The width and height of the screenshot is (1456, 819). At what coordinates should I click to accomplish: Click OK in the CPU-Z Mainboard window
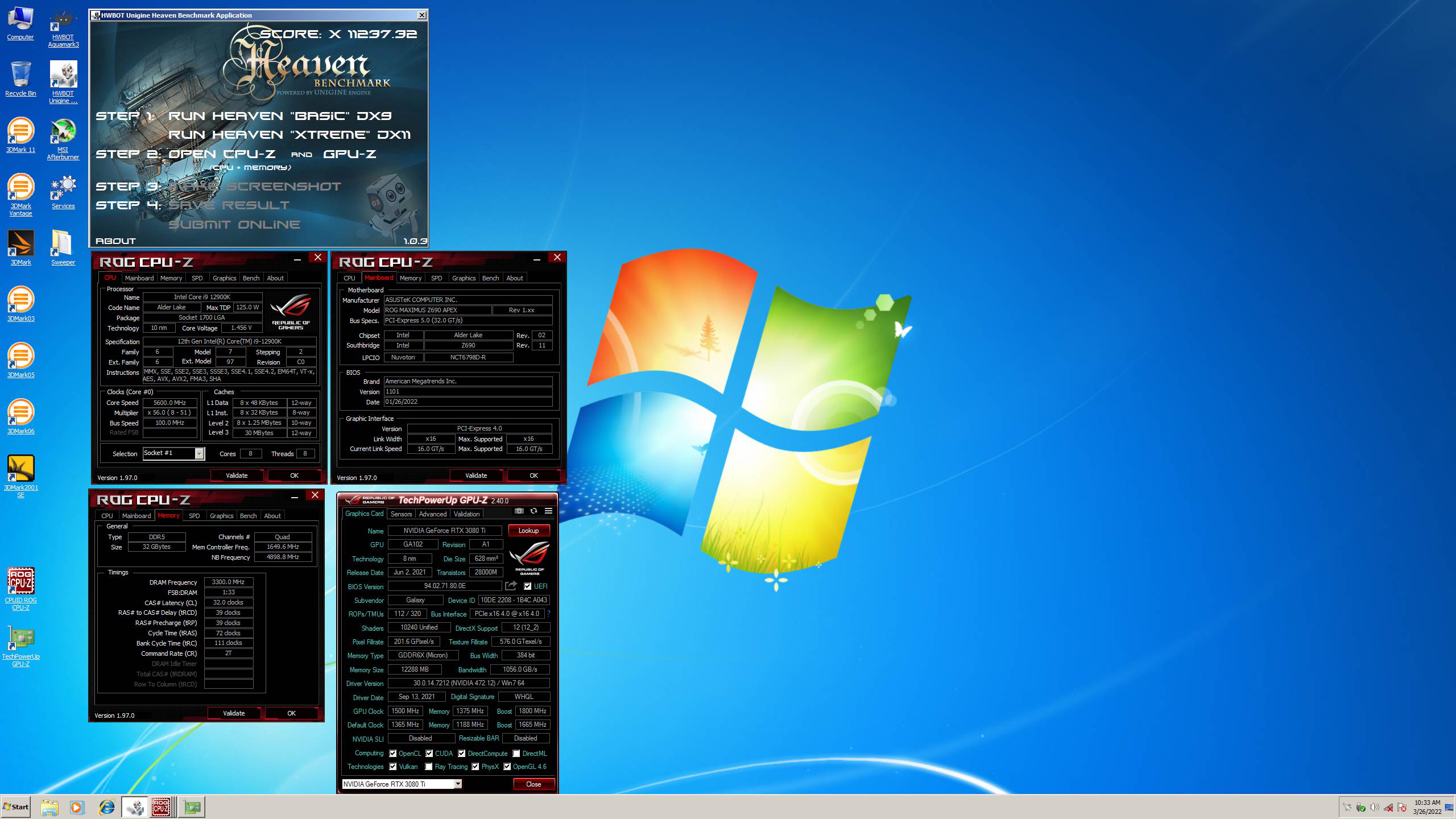tap(533, 475)
